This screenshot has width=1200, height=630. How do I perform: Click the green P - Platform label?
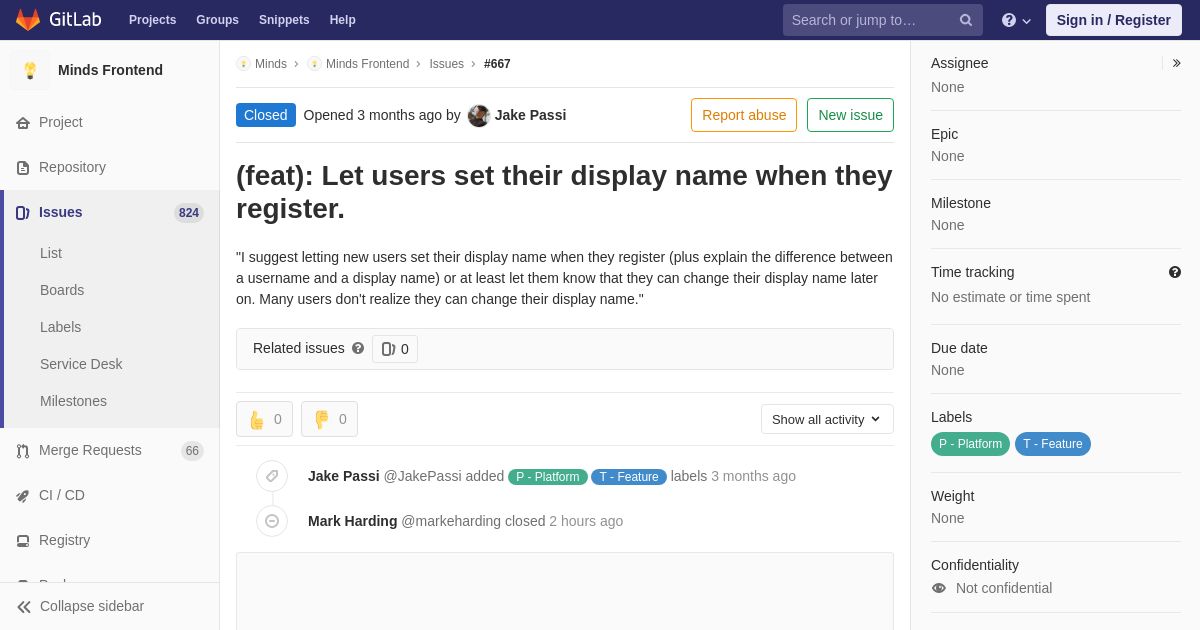click(969, 444)
